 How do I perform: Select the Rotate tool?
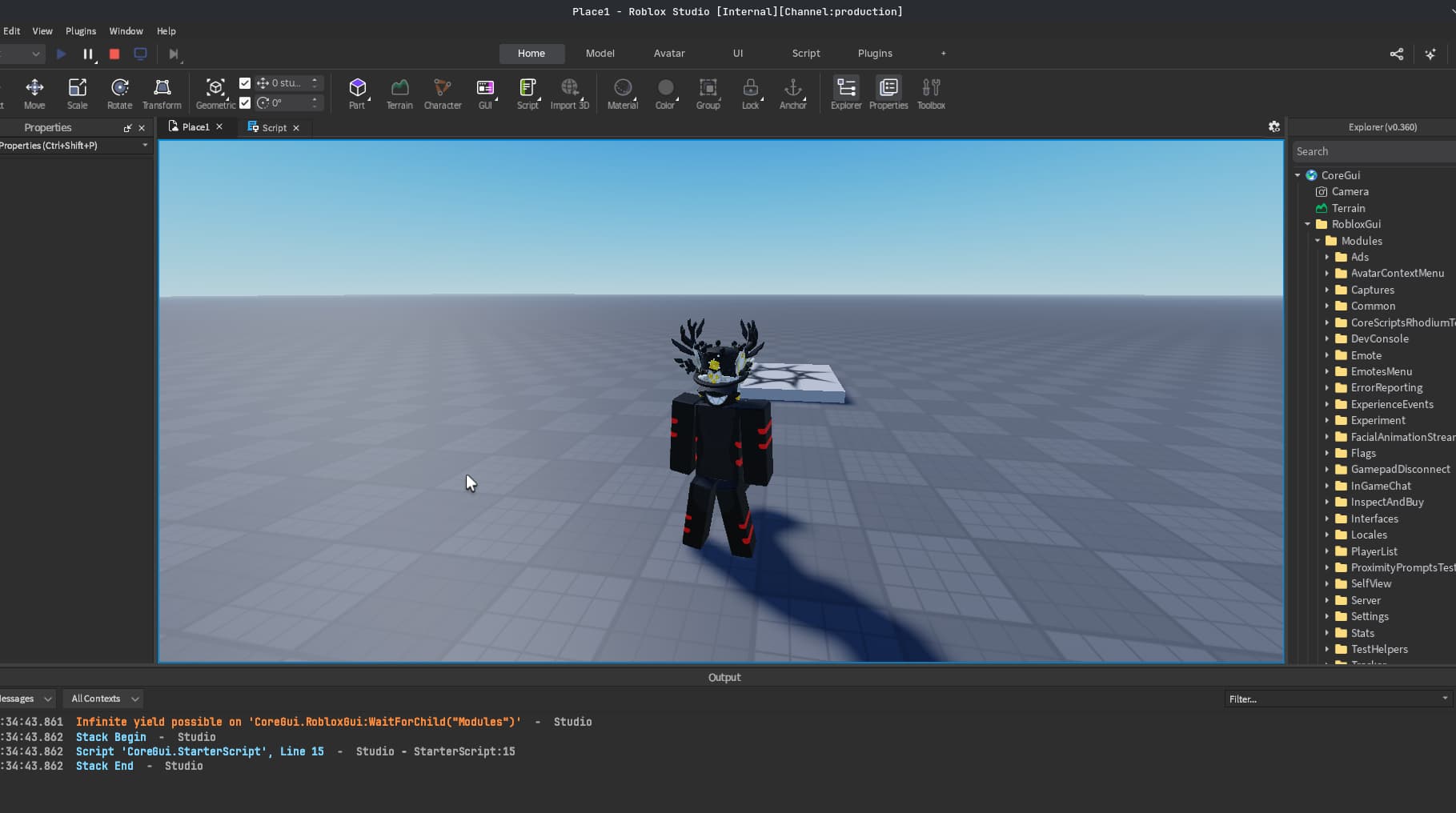pos(119,93)
